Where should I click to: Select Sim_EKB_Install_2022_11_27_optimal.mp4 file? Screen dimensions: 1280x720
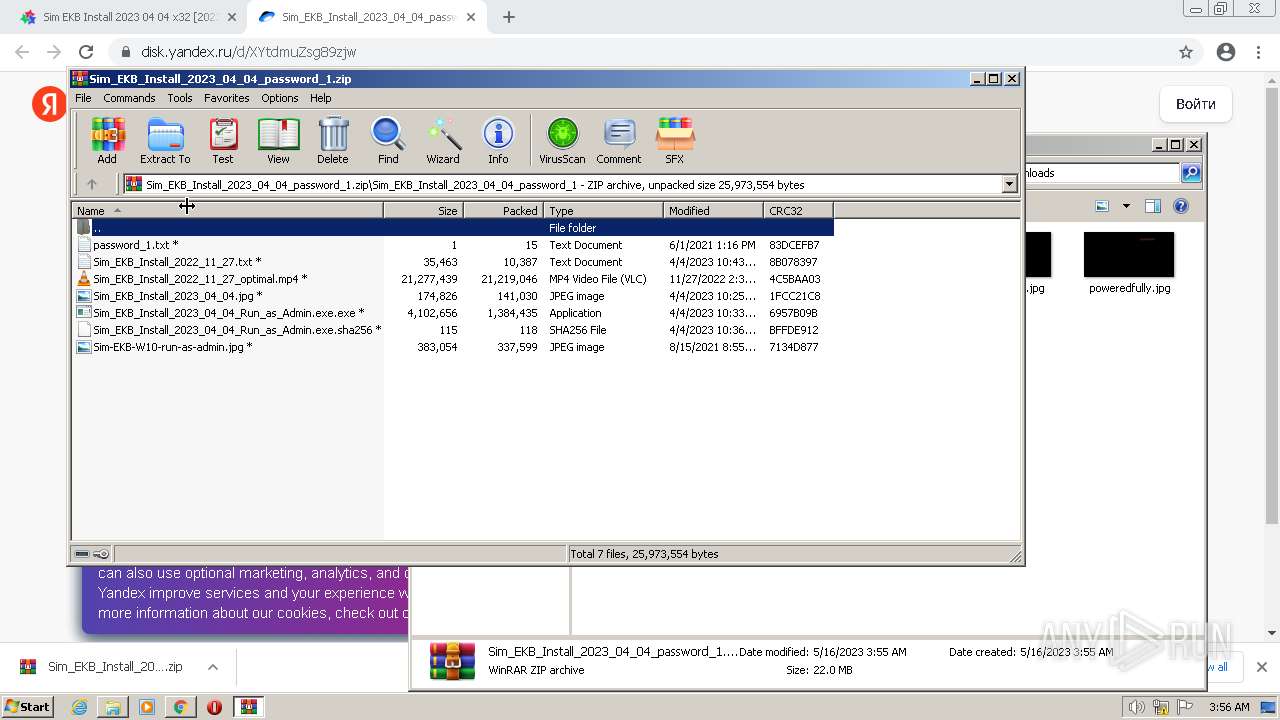453,279
